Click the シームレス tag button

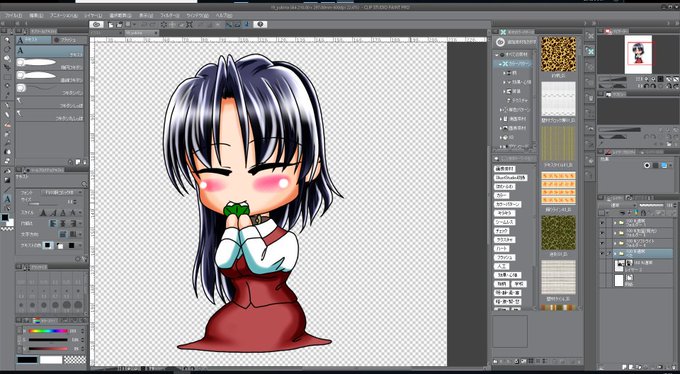click(505, 222)
